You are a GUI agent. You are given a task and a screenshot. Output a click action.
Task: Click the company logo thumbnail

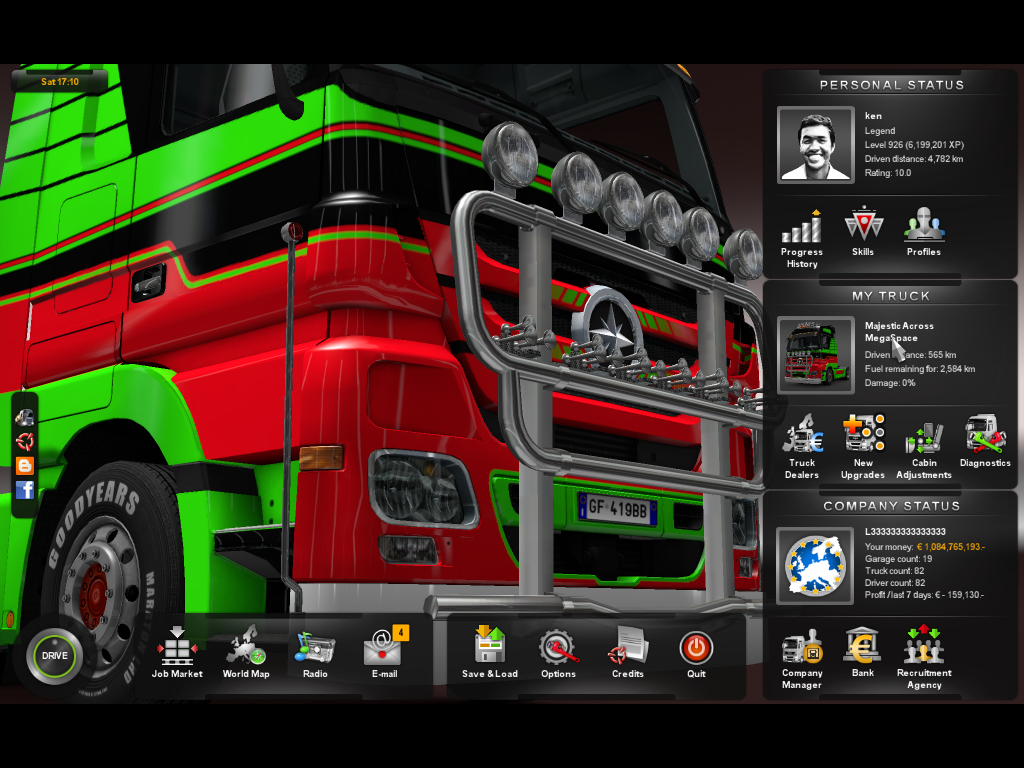tap(815, 566)
